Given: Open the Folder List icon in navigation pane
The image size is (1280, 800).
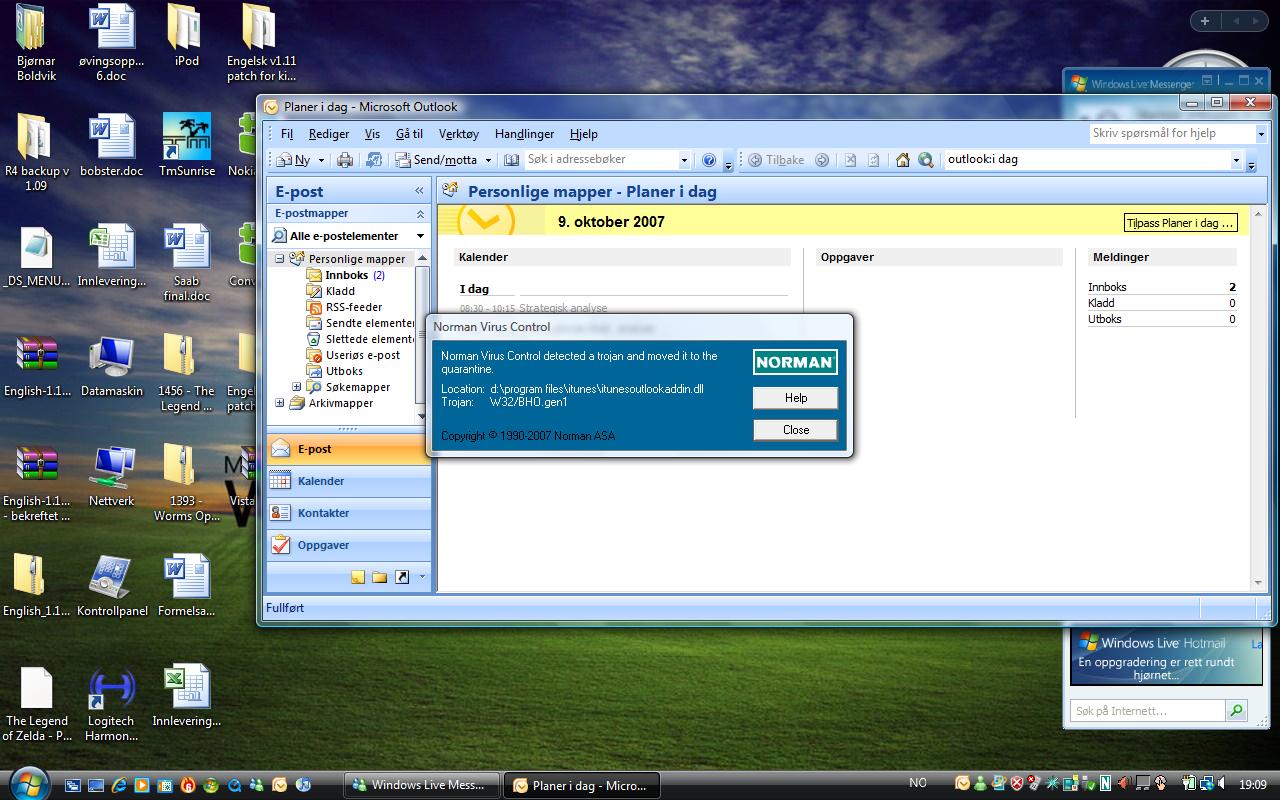Looking at the screenshot, I should tap(380, 577).
